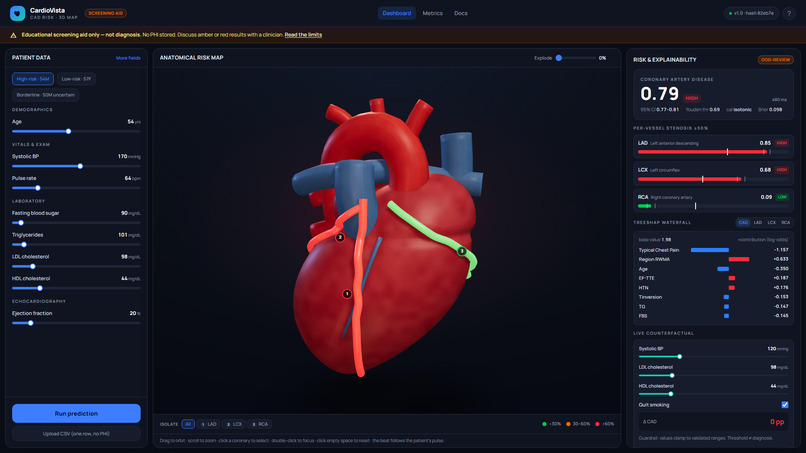Click the Tinversion row label
The height and width of the screenshot is (453, 806).
click(650, 297)
